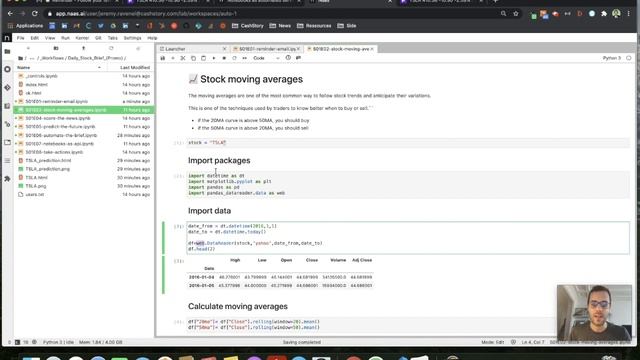Open the File Browser sidebar folder icon

(x=7, y=51)
